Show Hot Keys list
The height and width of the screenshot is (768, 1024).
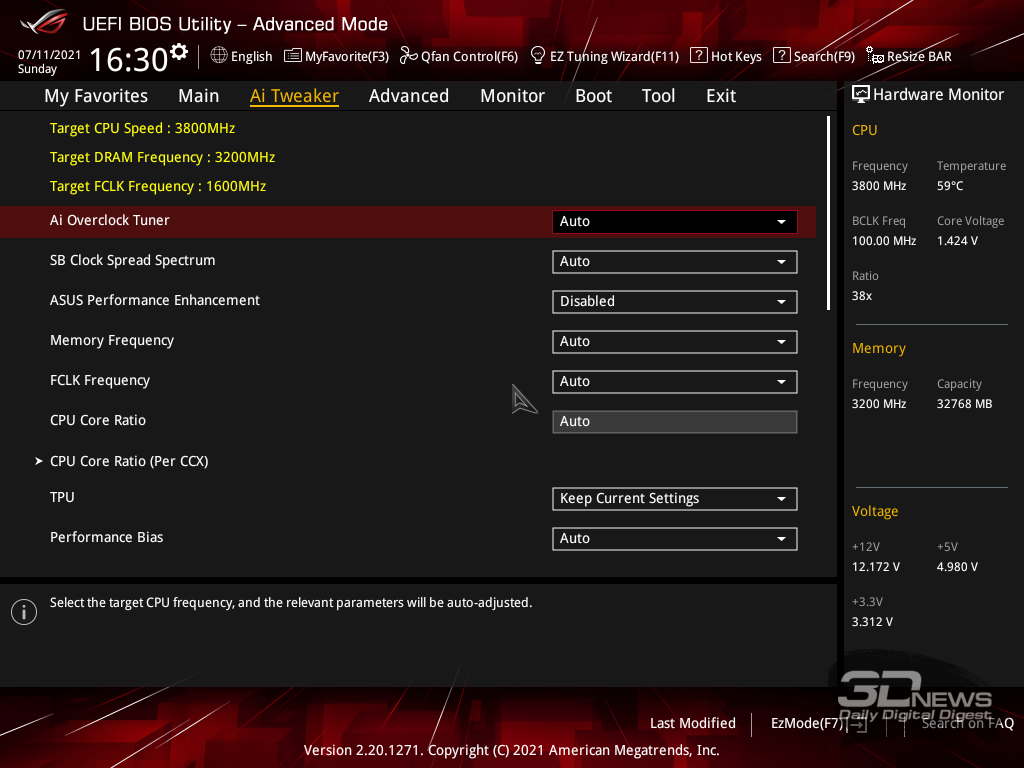coord(726,56)
